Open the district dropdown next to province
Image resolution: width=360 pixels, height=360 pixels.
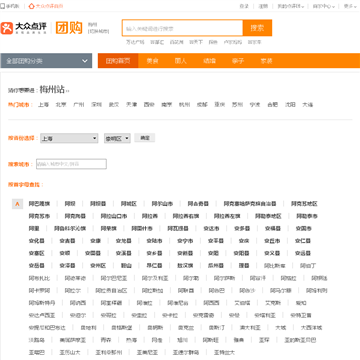[117, 138]
